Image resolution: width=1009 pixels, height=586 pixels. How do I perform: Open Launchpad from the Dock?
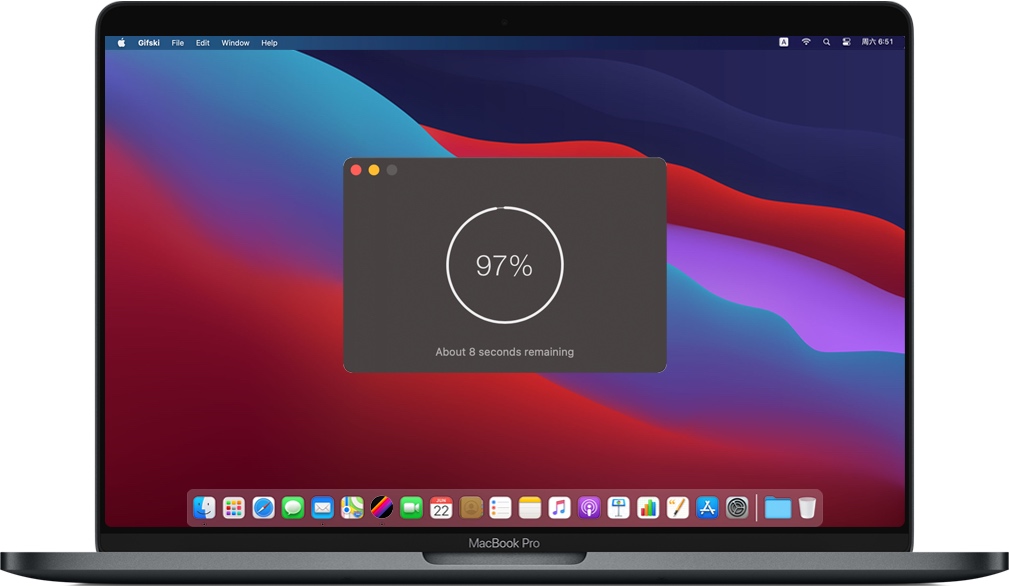click(234, 508)
